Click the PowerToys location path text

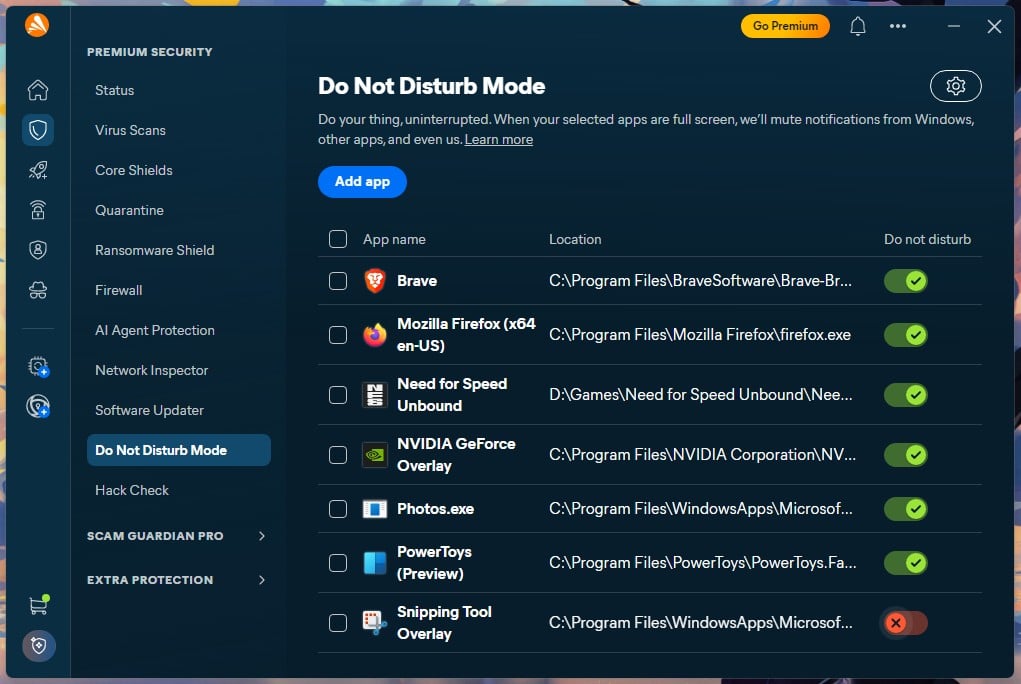(x=702, y=563)
